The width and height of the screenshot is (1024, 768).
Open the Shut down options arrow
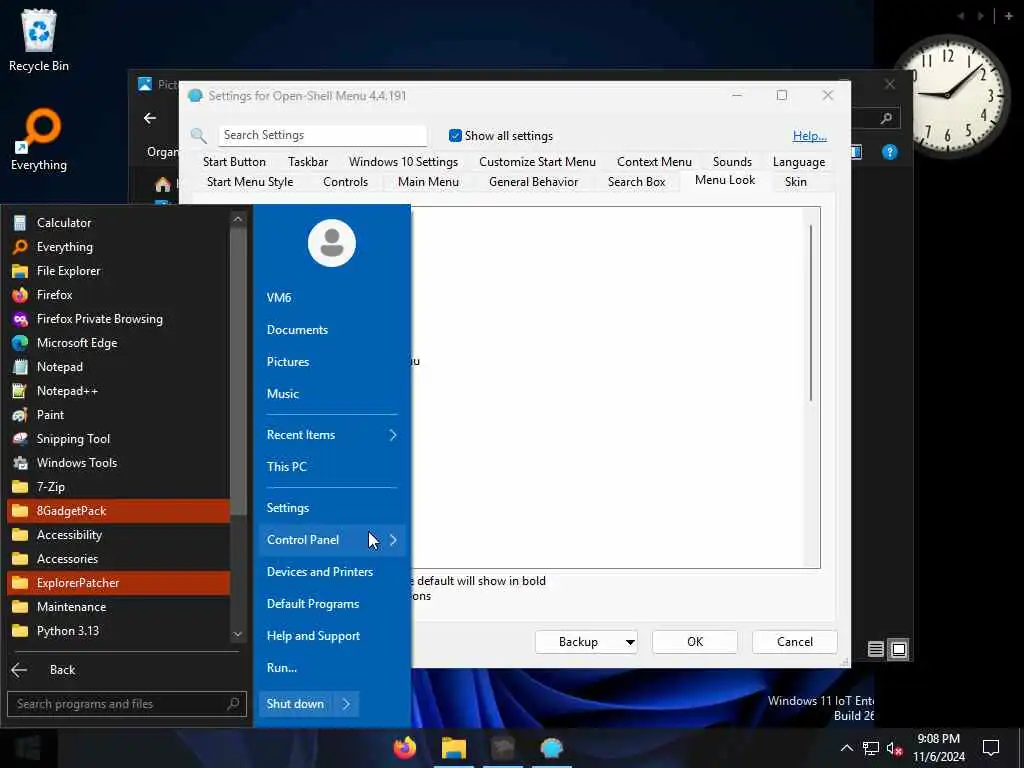pyautogui.click(x=346, y=704)
